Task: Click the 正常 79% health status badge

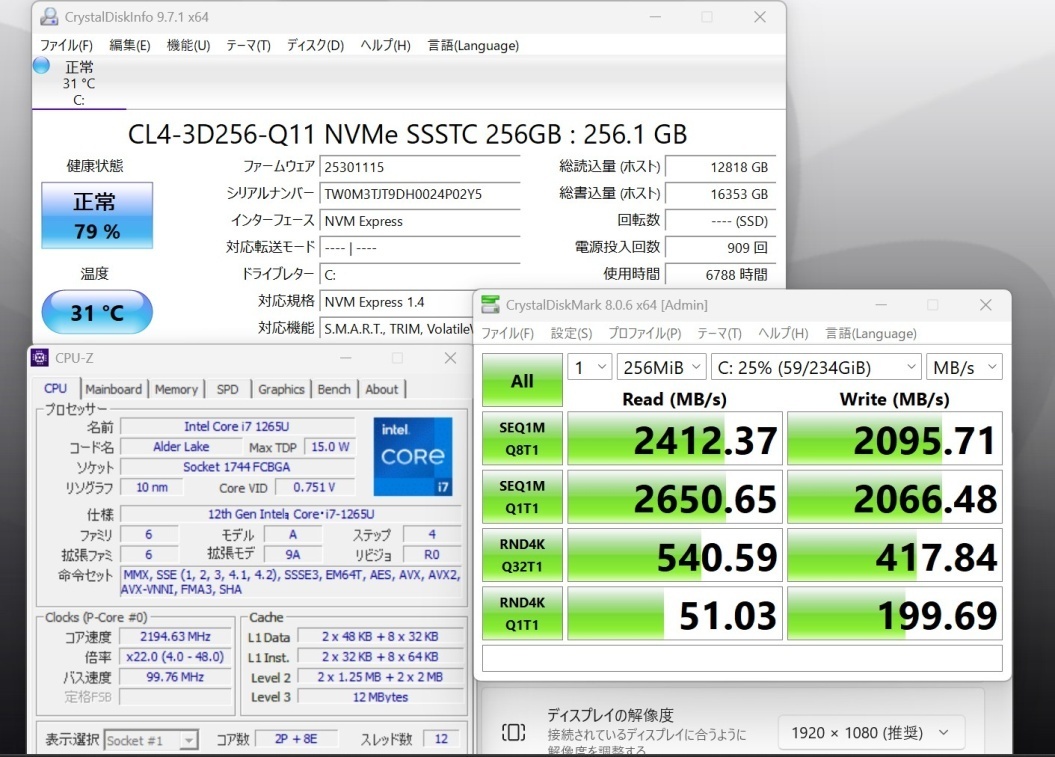Action: [x=96, y=215]
